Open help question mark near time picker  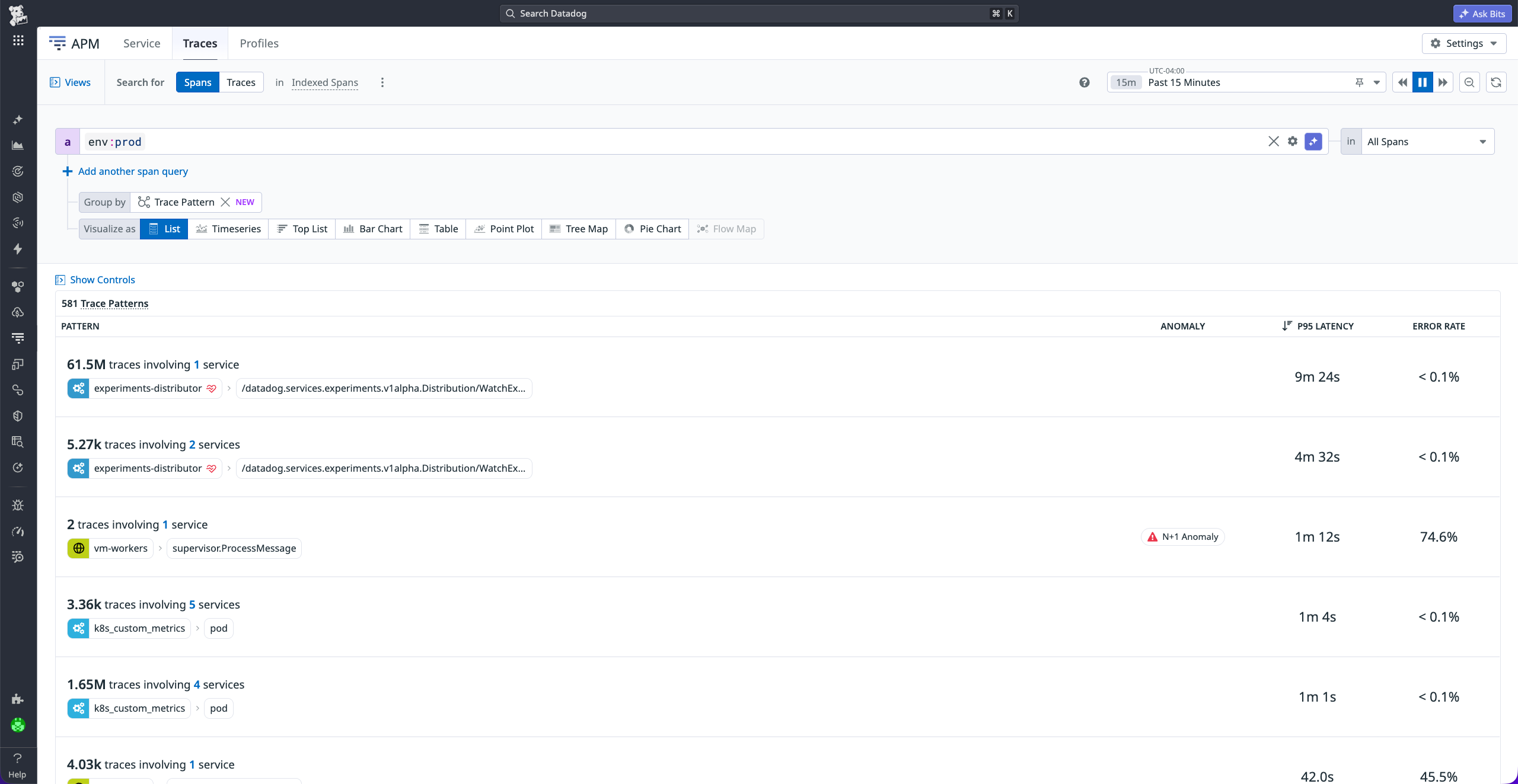(1085, 82)
